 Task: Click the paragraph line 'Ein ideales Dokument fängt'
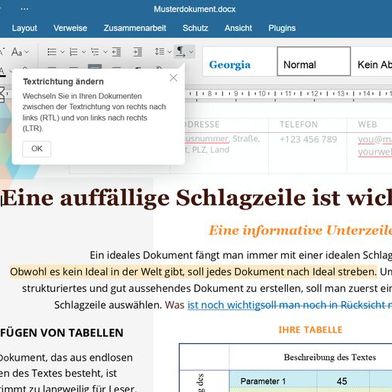241,255
